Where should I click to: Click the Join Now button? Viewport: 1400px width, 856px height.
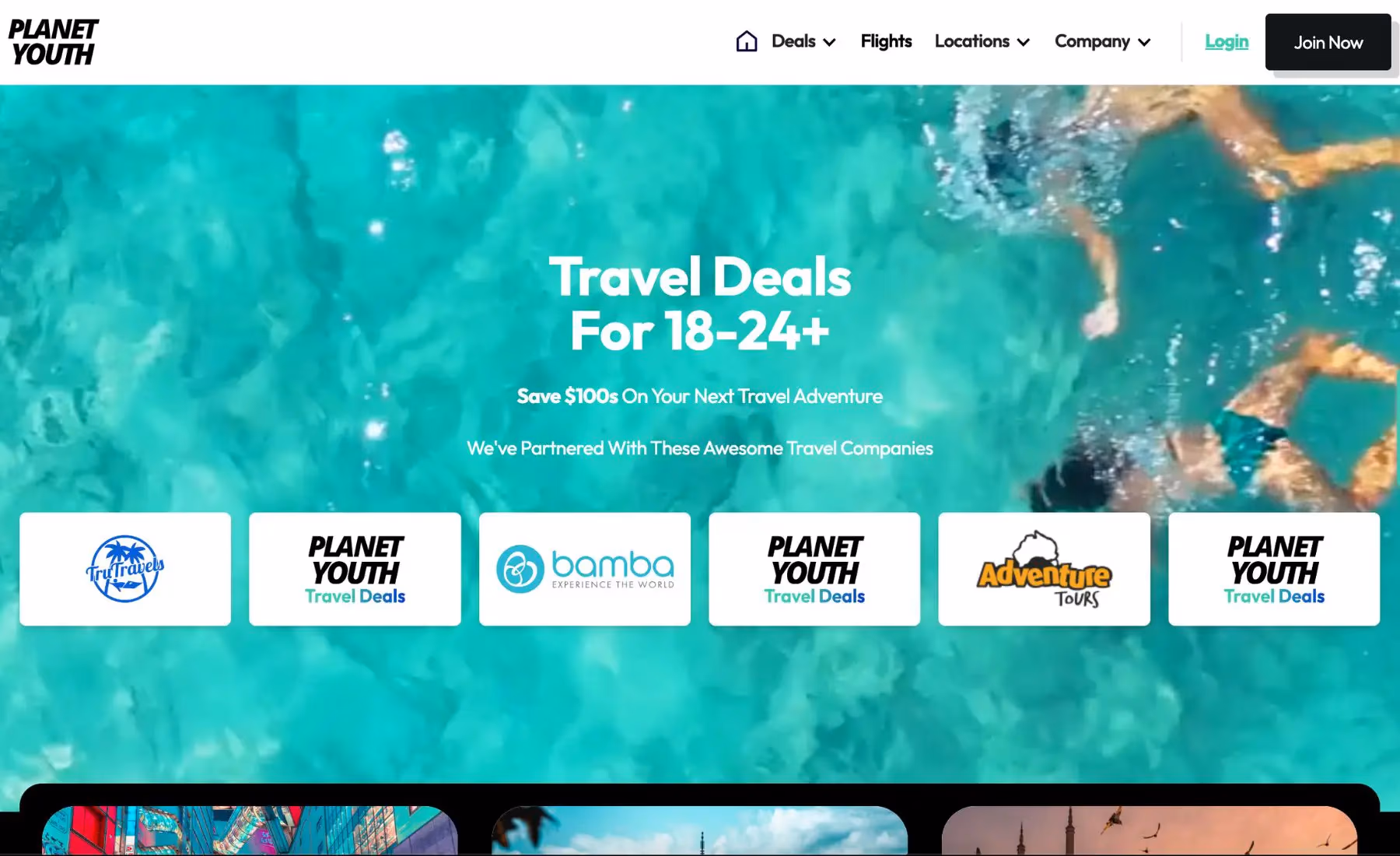click(1328, 42)
